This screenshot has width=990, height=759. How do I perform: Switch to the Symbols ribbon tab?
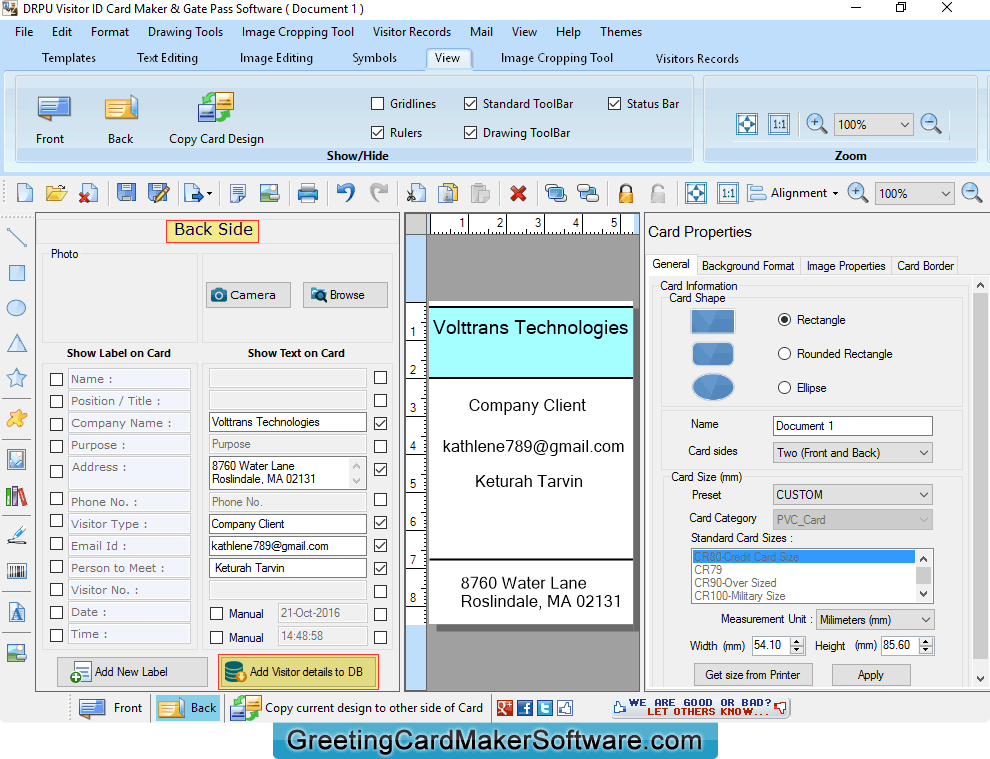[x=374, y=58]
